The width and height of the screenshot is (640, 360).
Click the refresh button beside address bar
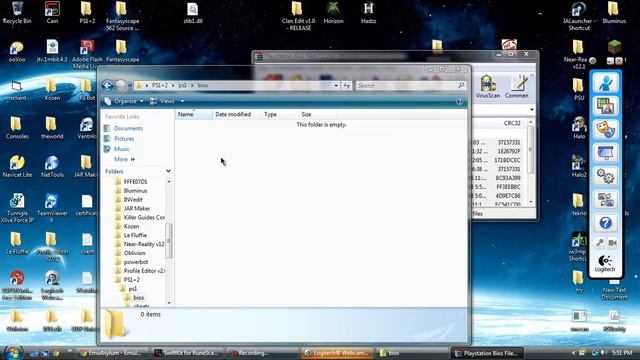pyautogui.click(x=347, y=85)
